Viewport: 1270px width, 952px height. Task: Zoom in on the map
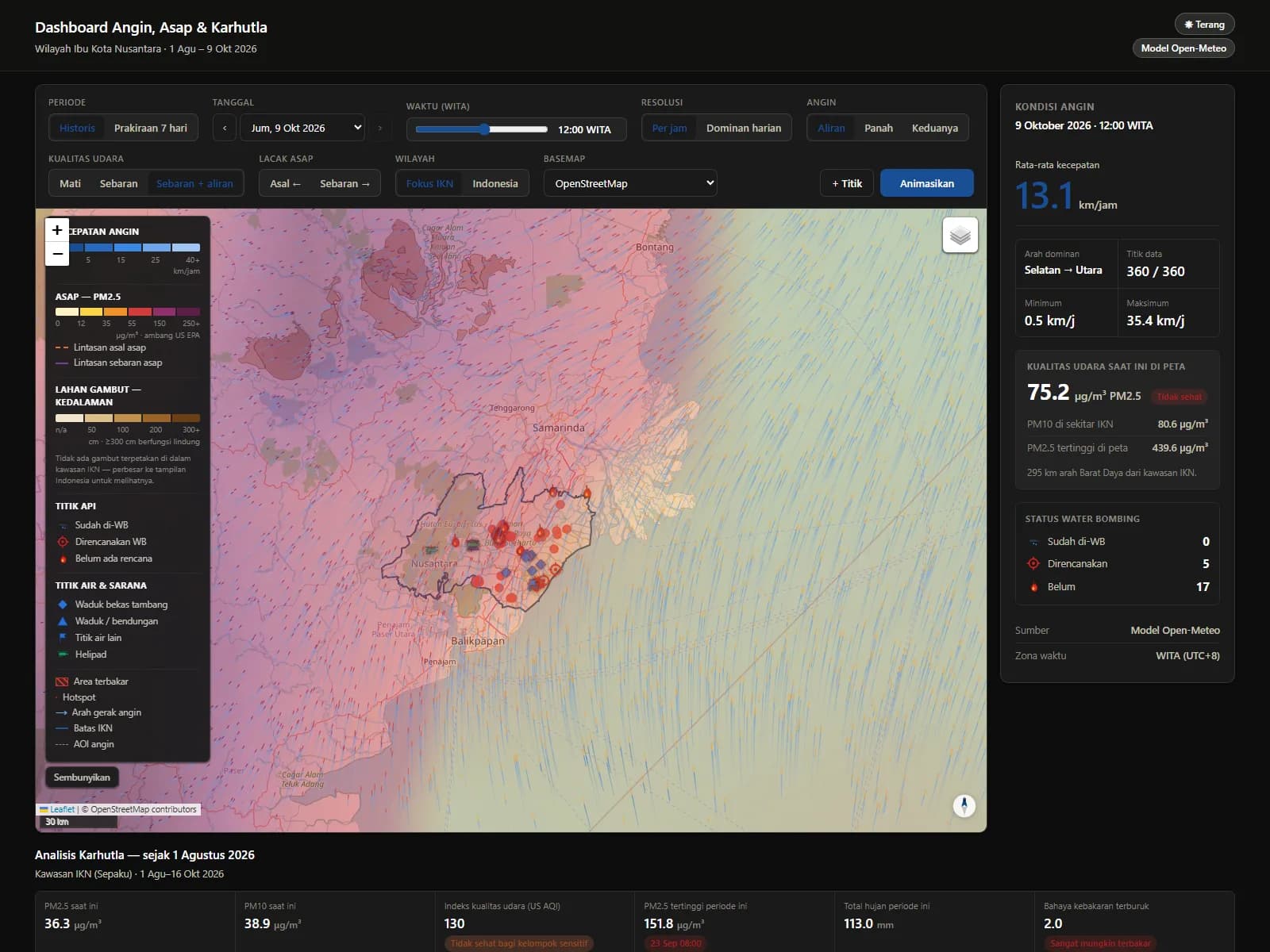coord(57,230)
